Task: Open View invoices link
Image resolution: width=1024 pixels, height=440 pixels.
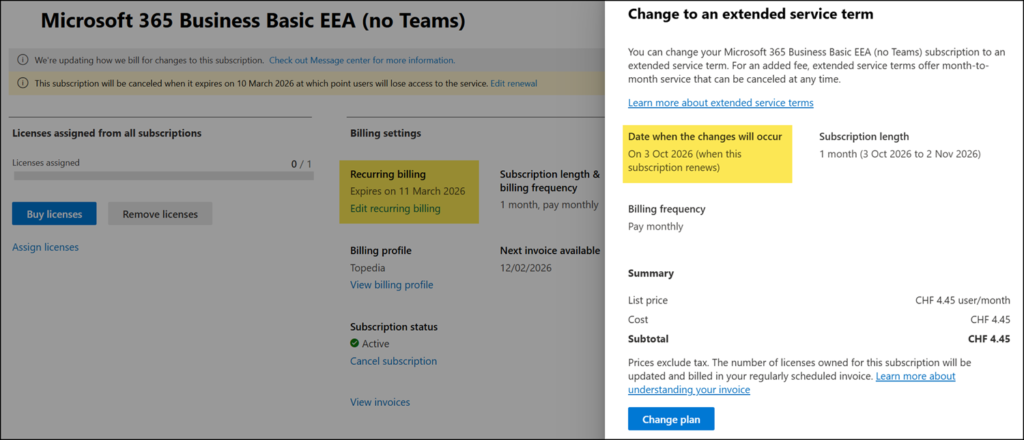Action: pos(380,402)
